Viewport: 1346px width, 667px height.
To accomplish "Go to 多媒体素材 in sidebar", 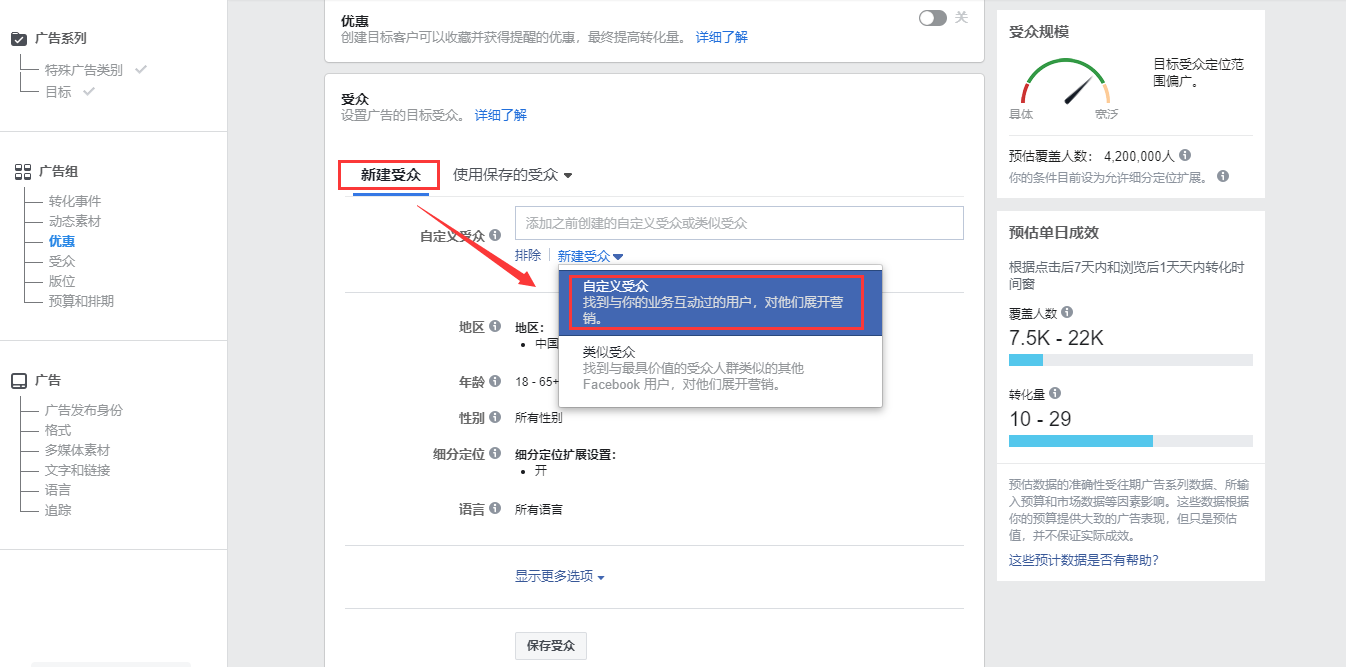I will pyautogui.click(x=77, y=450).
